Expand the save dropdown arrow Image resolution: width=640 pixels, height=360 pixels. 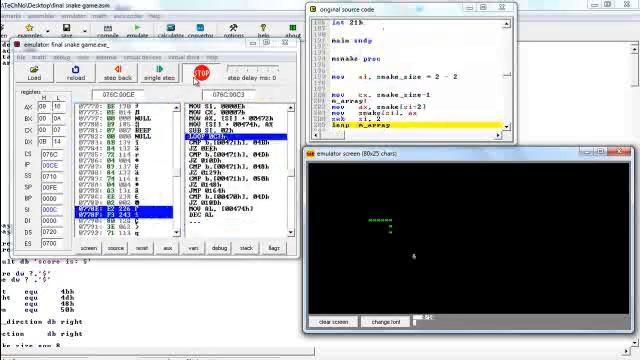pyautogui.click(x=84, y=31)
